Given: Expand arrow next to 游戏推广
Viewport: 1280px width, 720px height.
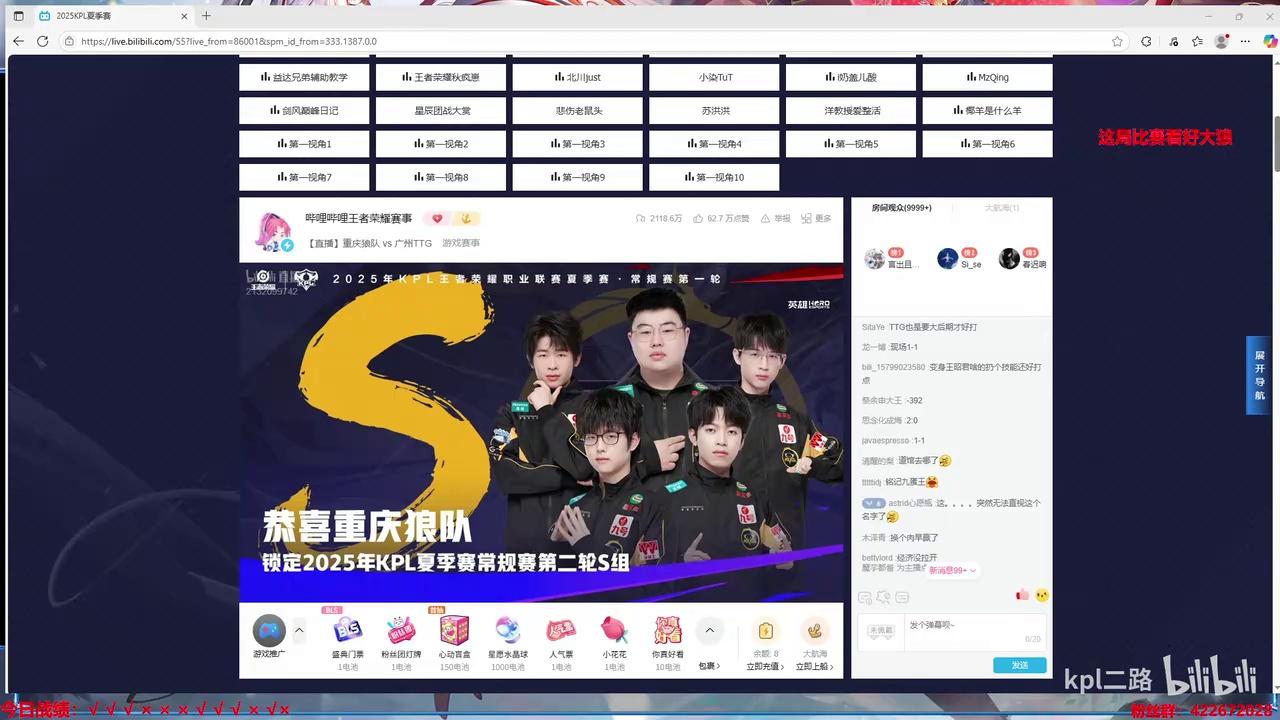Looking at the screenshot, I should click(298, 630).
